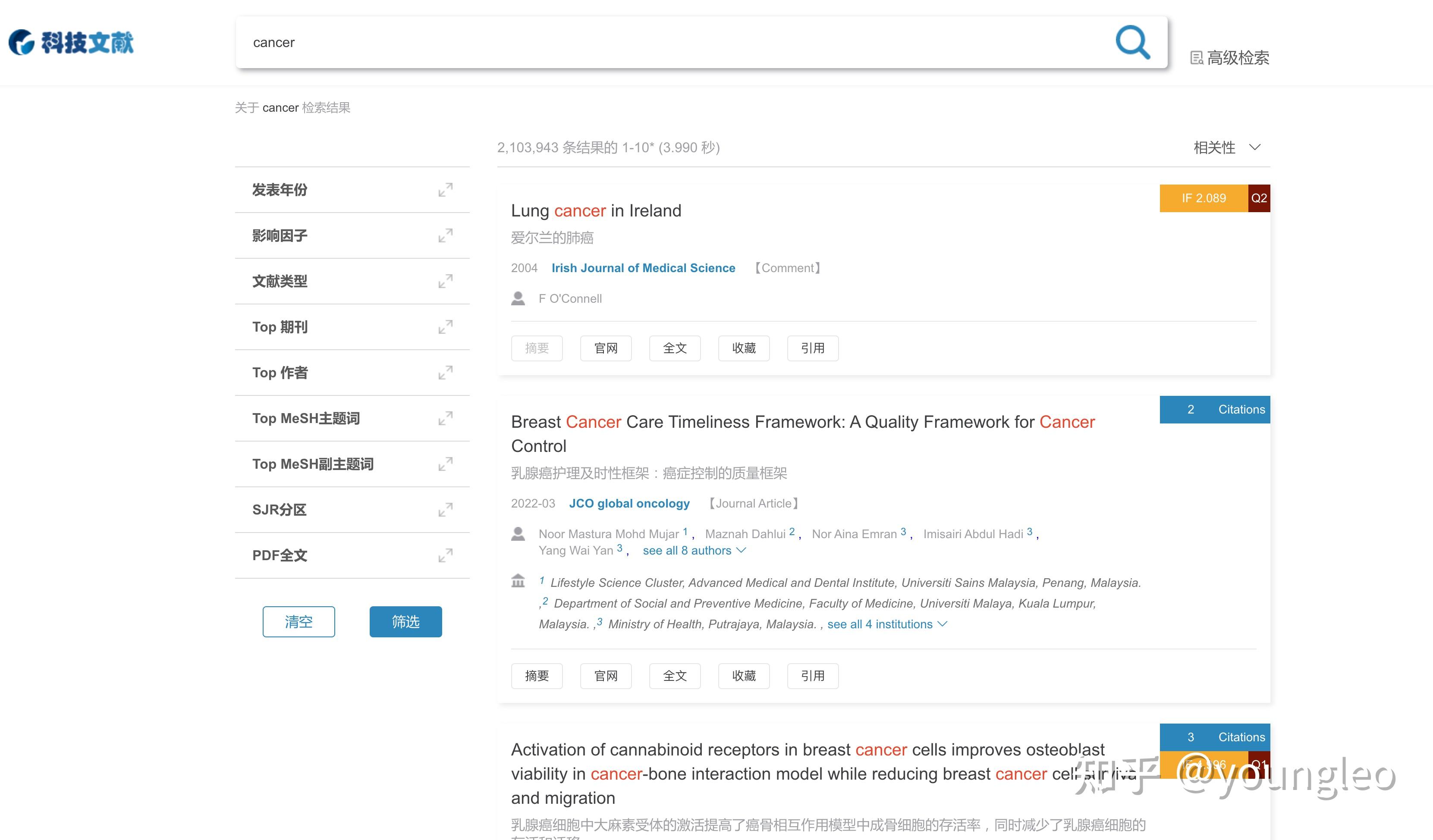Viewport: 1433px width, 840px height.
Task: Click the expand arrow beside SJR分区 filter
Action: pyautogui.click(x=446, y=510)
